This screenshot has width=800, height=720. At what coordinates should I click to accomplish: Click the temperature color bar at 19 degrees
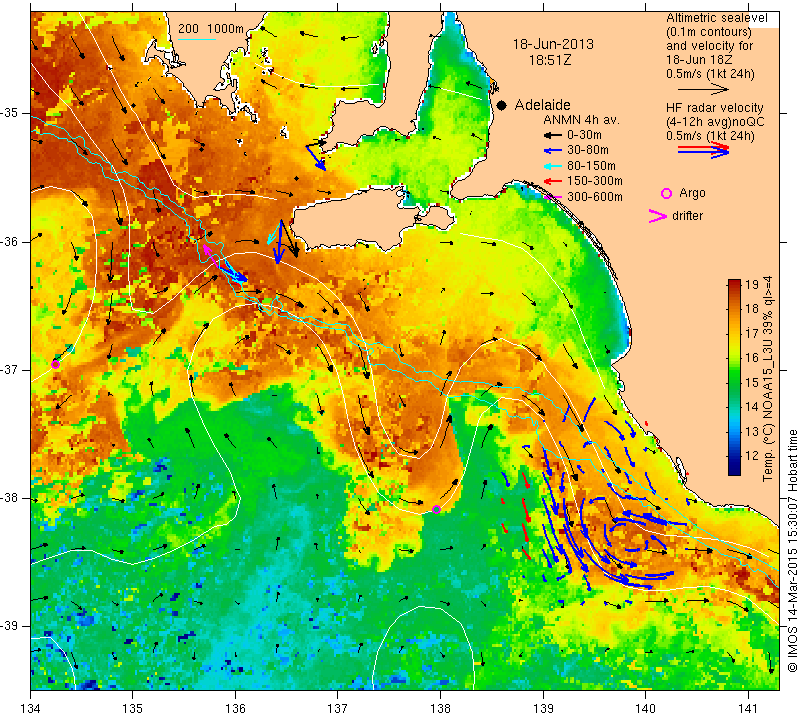(x=734, y=284)
